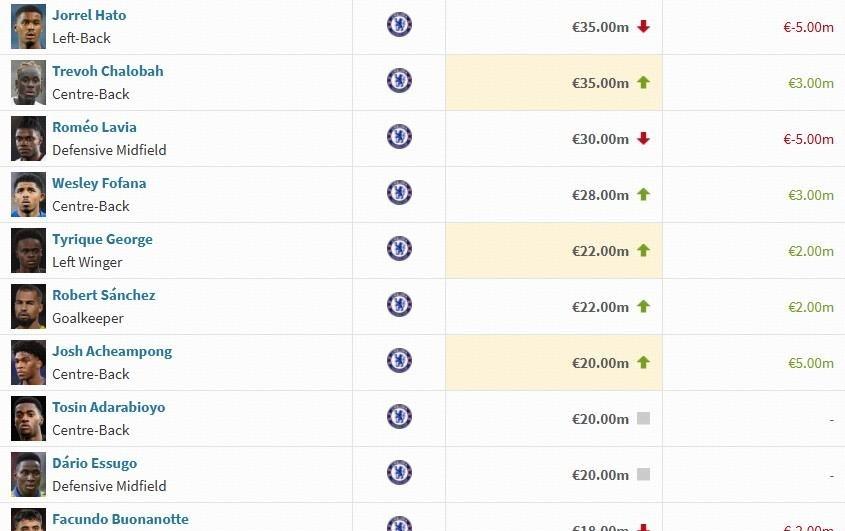Click Roméo Lavia's portrait thumbnail

[x=29, y=139]
